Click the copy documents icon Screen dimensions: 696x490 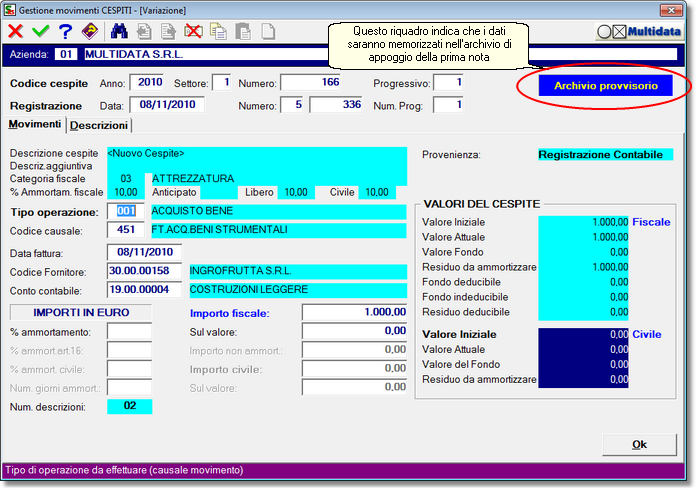click(218, 32)
